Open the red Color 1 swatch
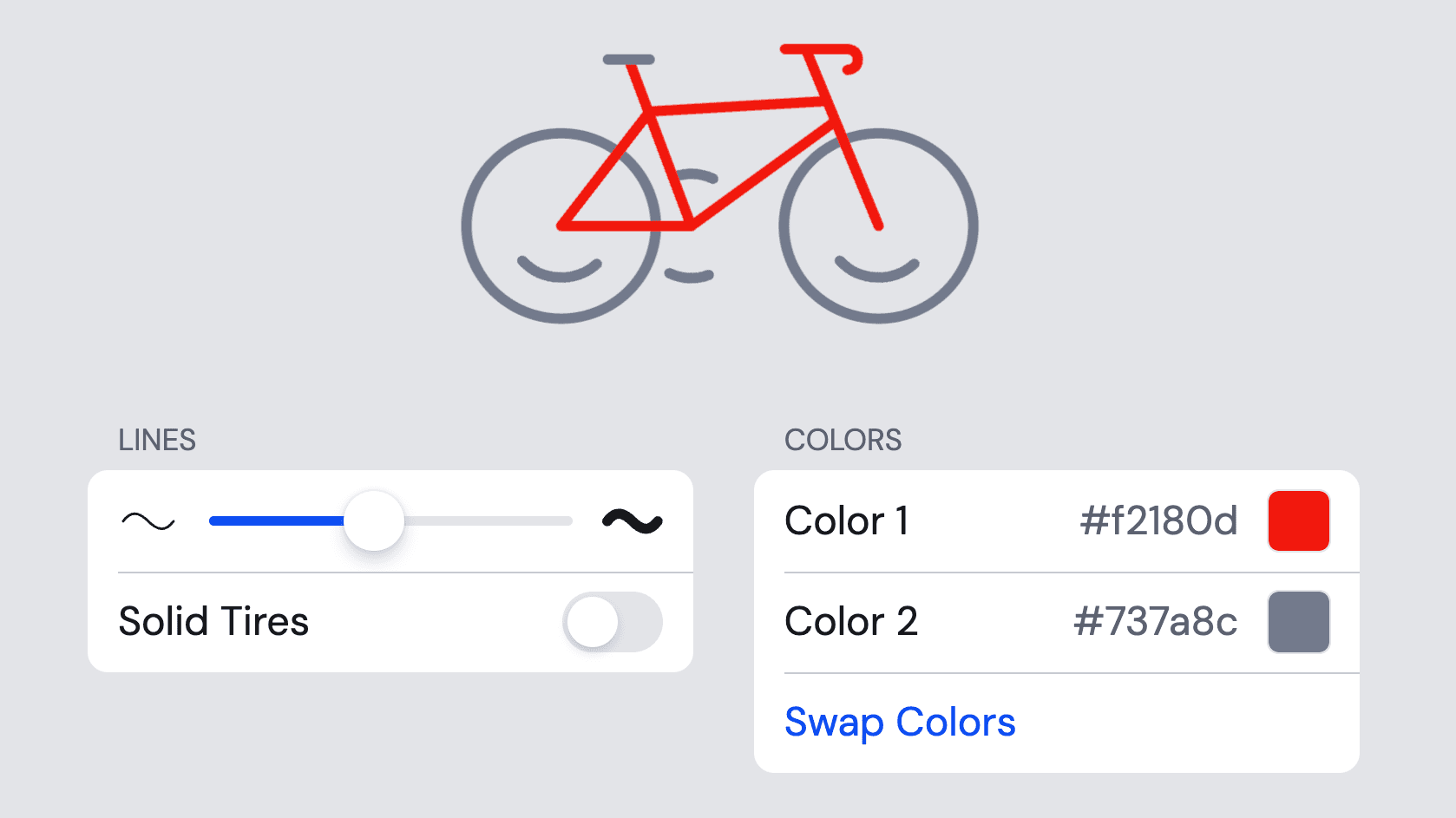The height and width of the screenshot is (818, 1456). tap(1298, 521)
